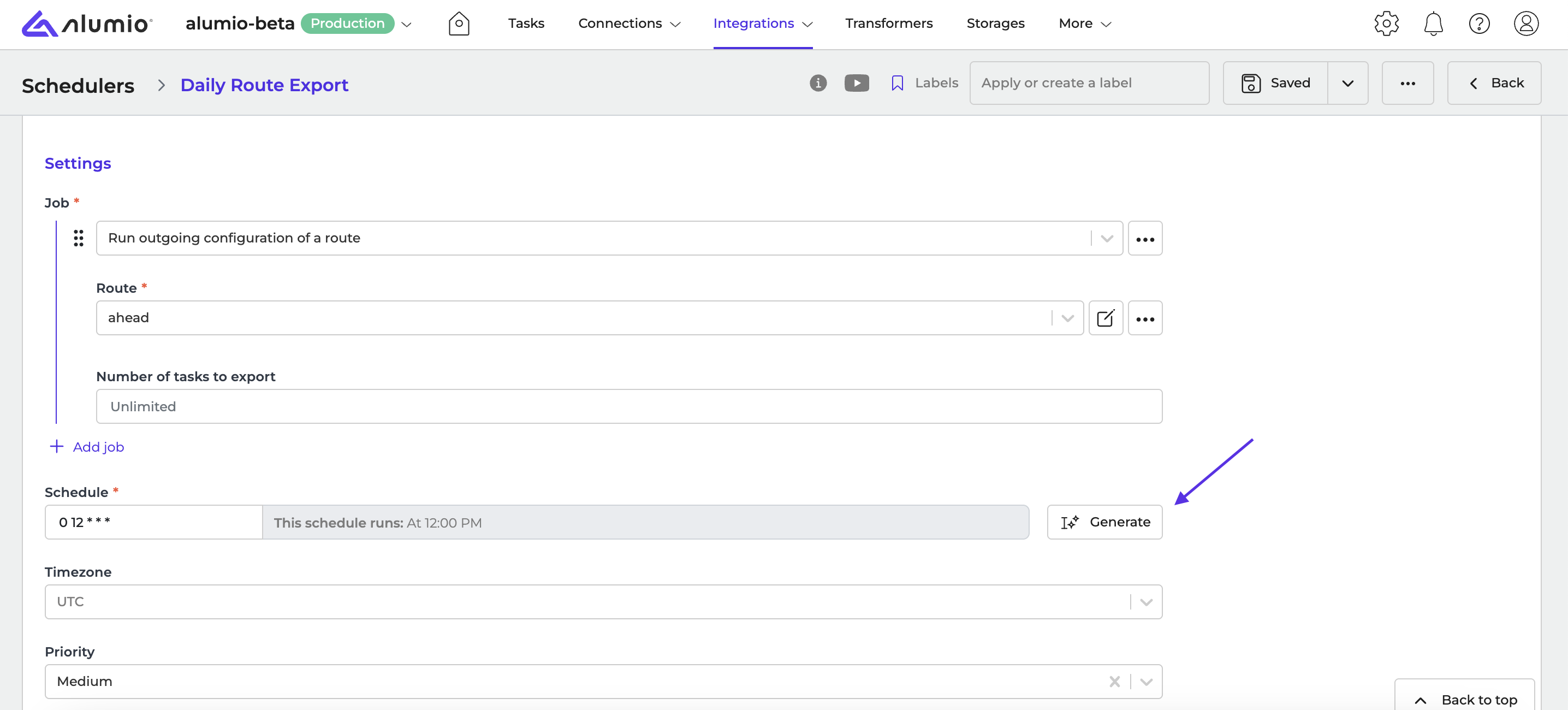Click the Daily Route Export breadcrumb
This screenshot has height=710, width=1568.
[x=264, y=85]
